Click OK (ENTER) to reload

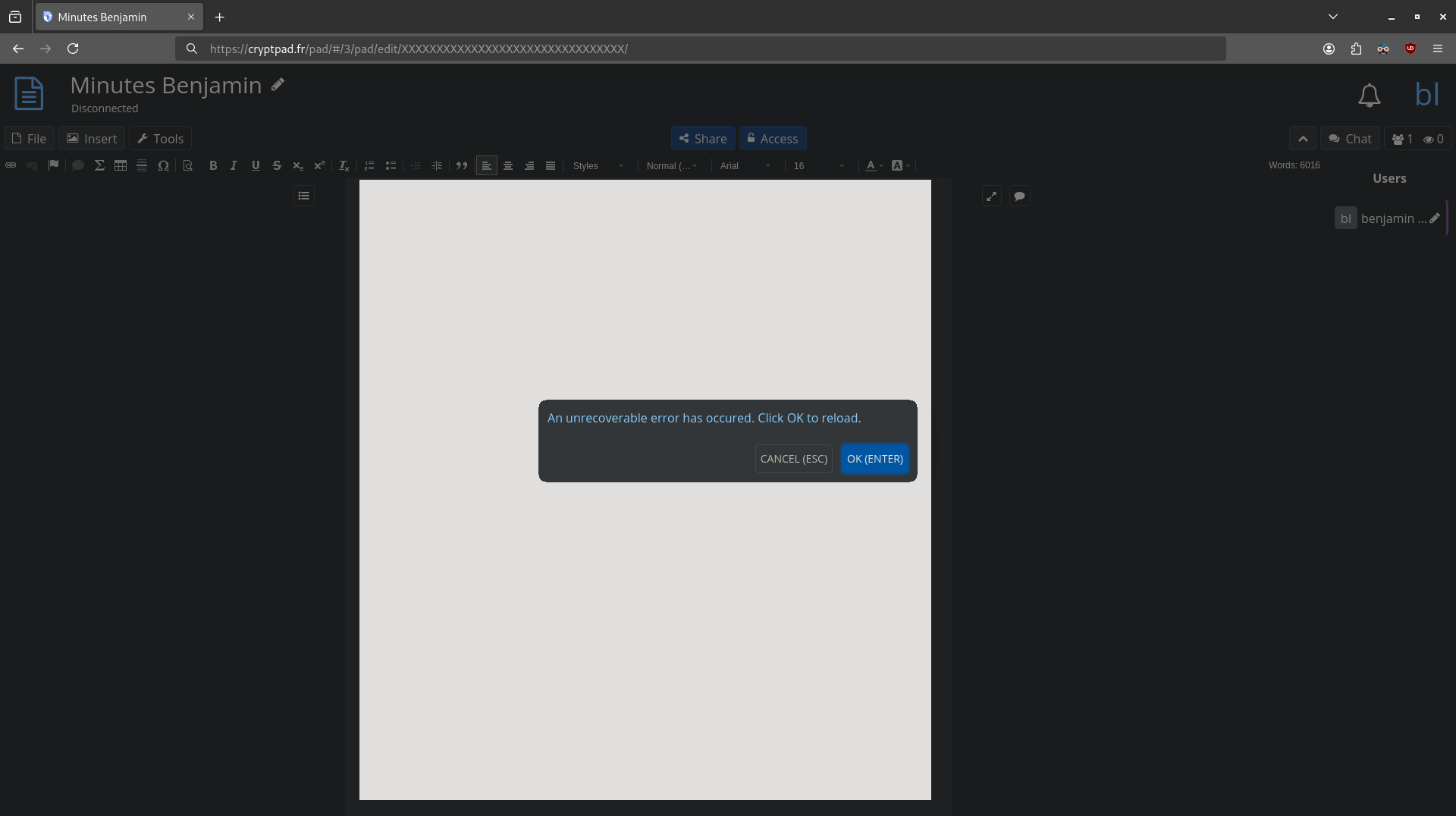coord(874,459)
